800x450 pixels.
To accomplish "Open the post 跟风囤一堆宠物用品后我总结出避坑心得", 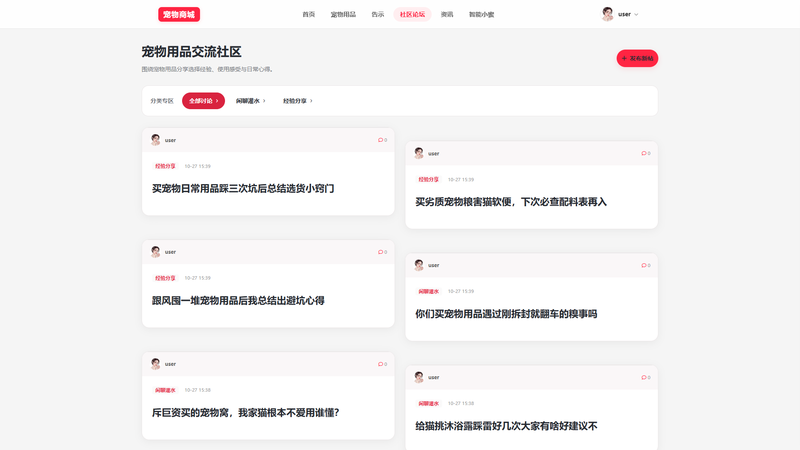I will click(238, 301).
